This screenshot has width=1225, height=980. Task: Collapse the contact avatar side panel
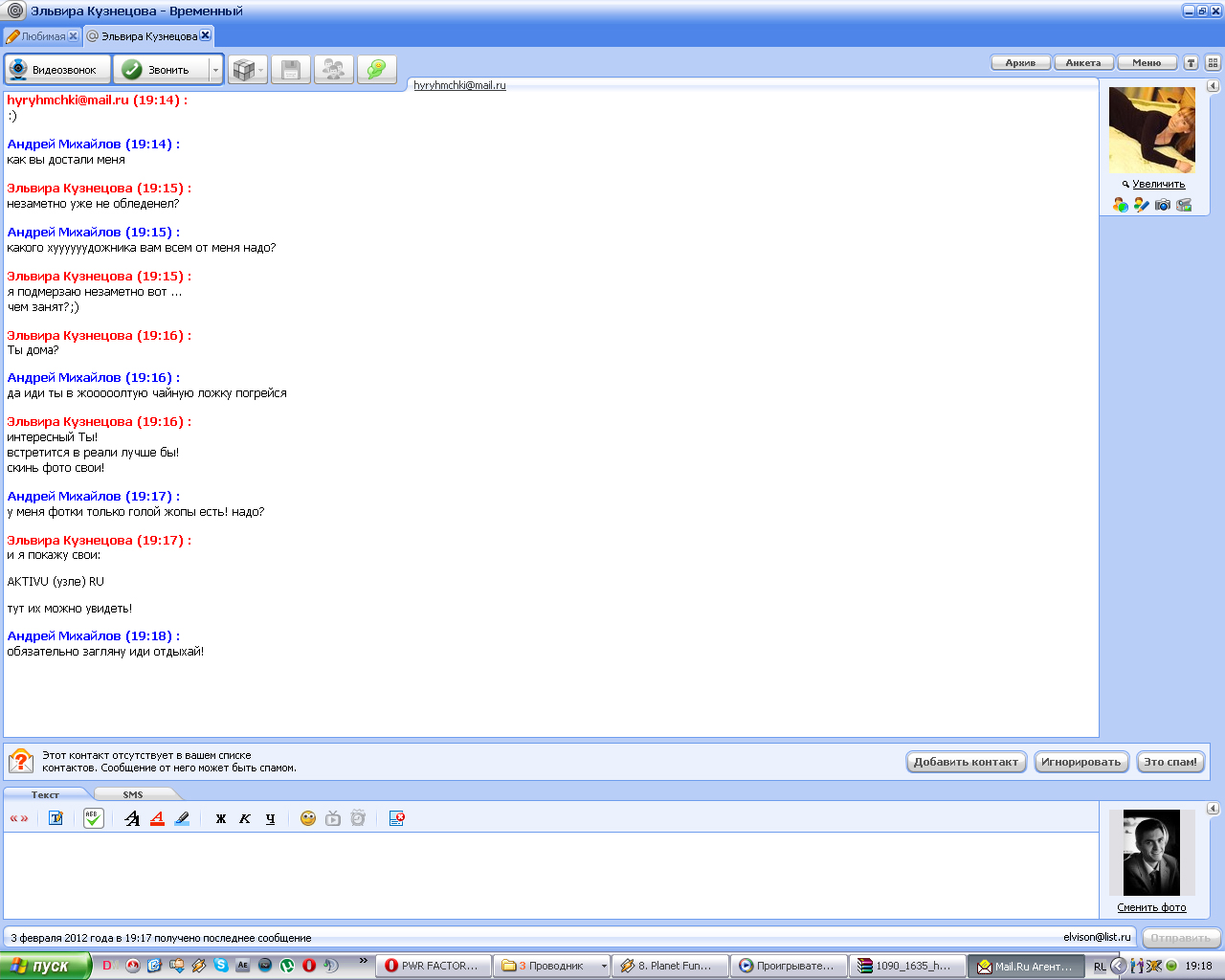coord(1213,86)
